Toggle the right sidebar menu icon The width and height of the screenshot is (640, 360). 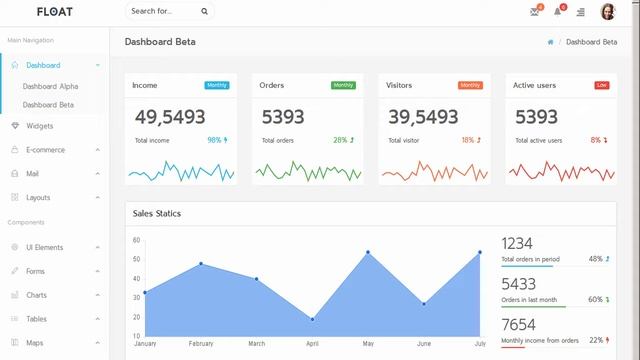(x=580, y=12)
